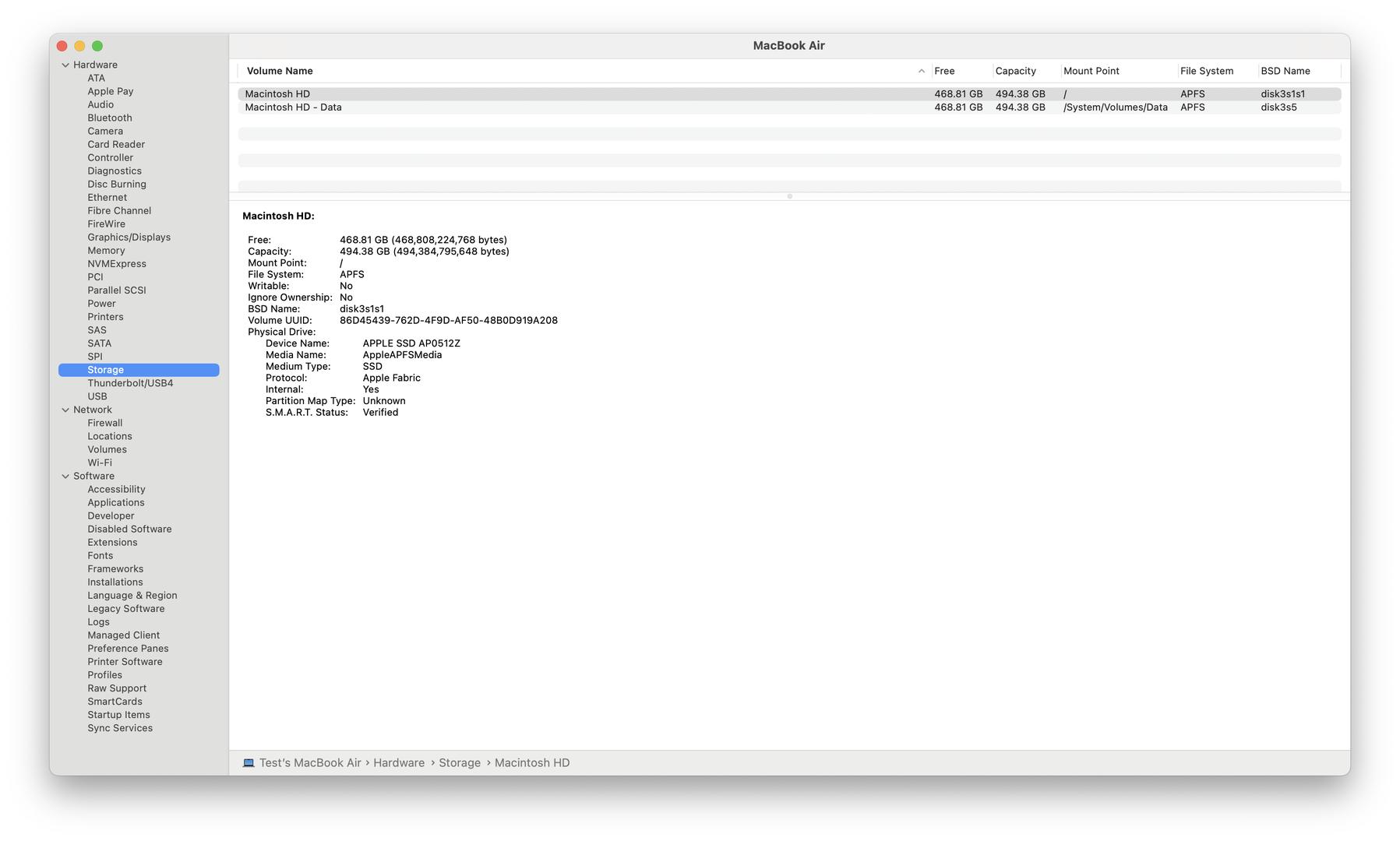Image resolution: width=1400 pixels, height=841 pixels.
Task: Open Memory information
Action: 106,251
